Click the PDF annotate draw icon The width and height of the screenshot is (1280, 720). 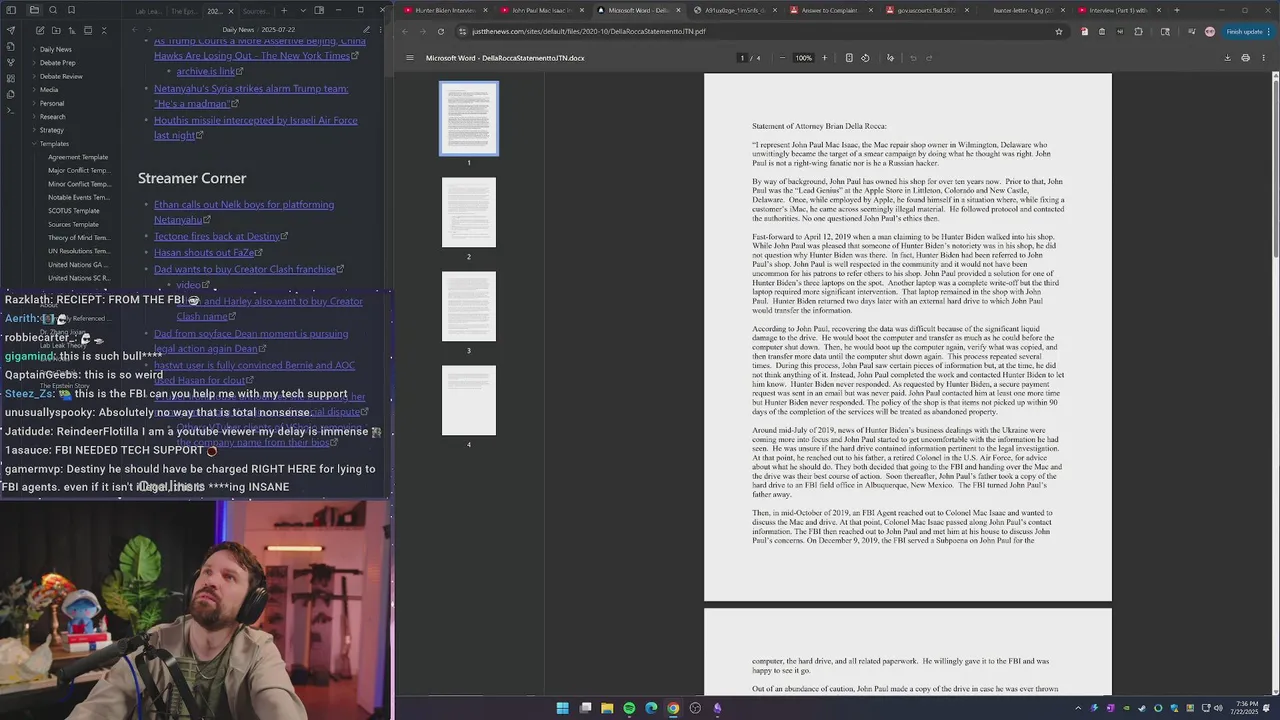890,58
